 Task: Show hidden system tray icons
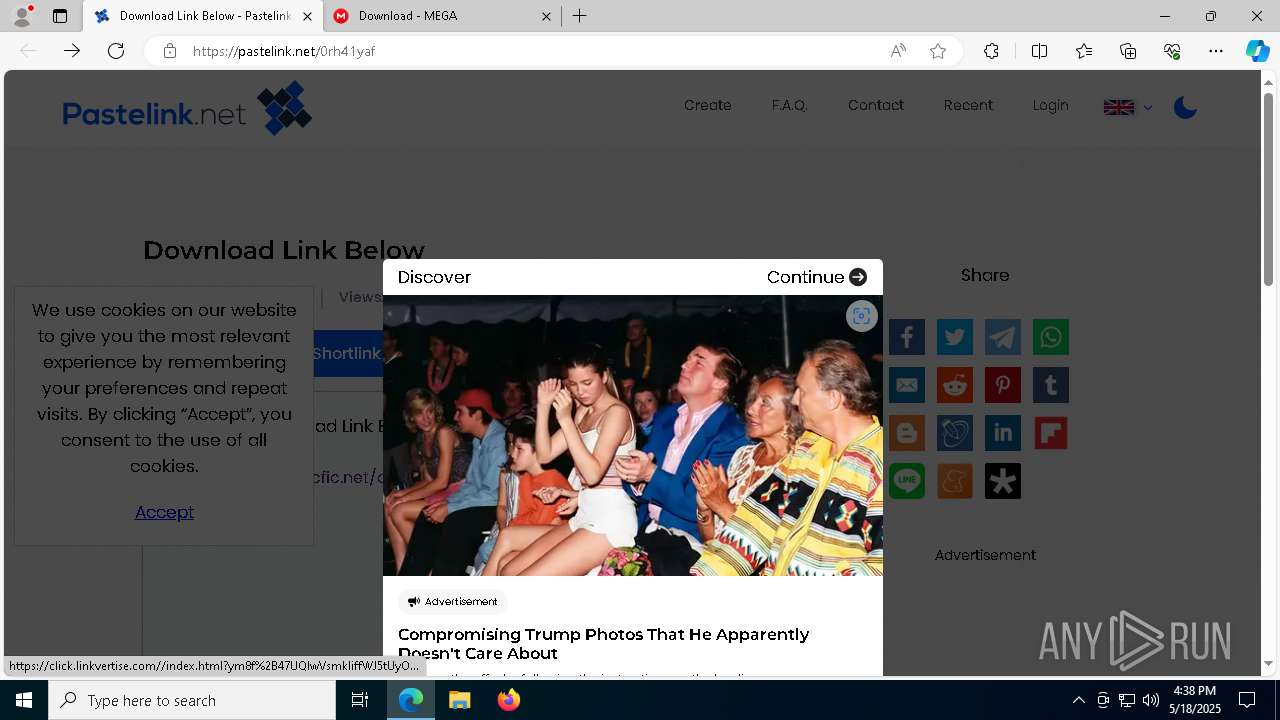coord(1078,700)
